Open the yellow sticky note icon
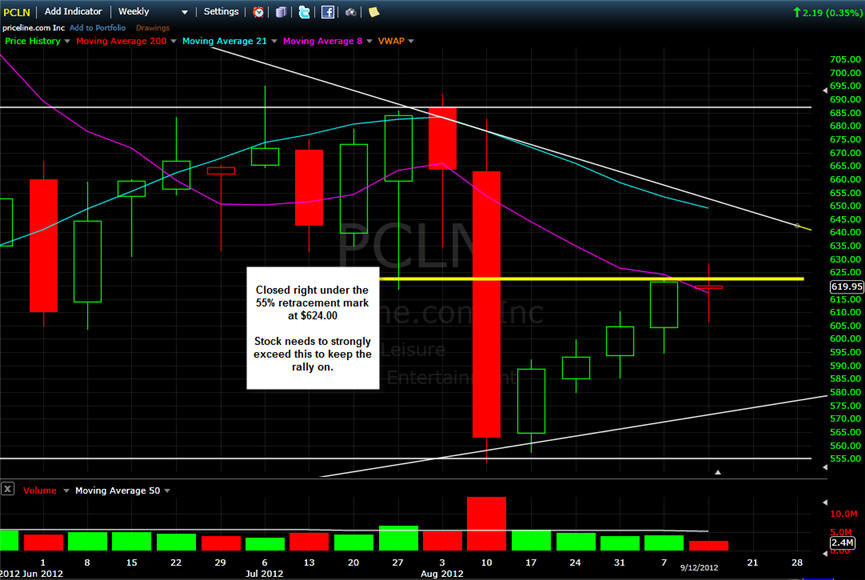The width and height of the screenshot is (865, 580). point(374,12)
